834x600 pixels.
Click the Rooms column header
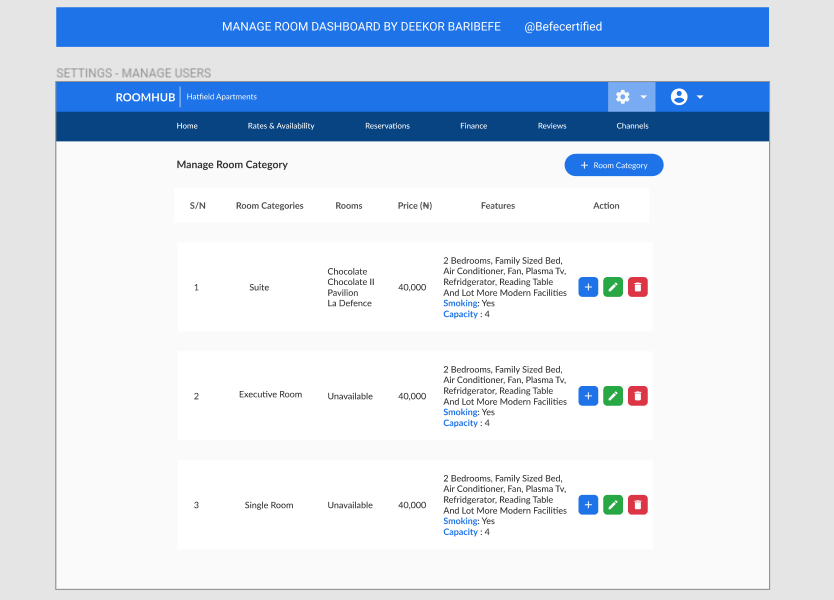pos(348,206)
